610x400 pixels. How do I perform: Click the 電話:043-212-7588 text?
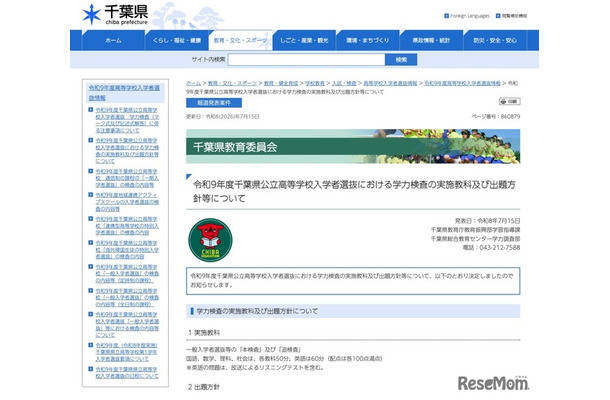(x=491, y=247)
